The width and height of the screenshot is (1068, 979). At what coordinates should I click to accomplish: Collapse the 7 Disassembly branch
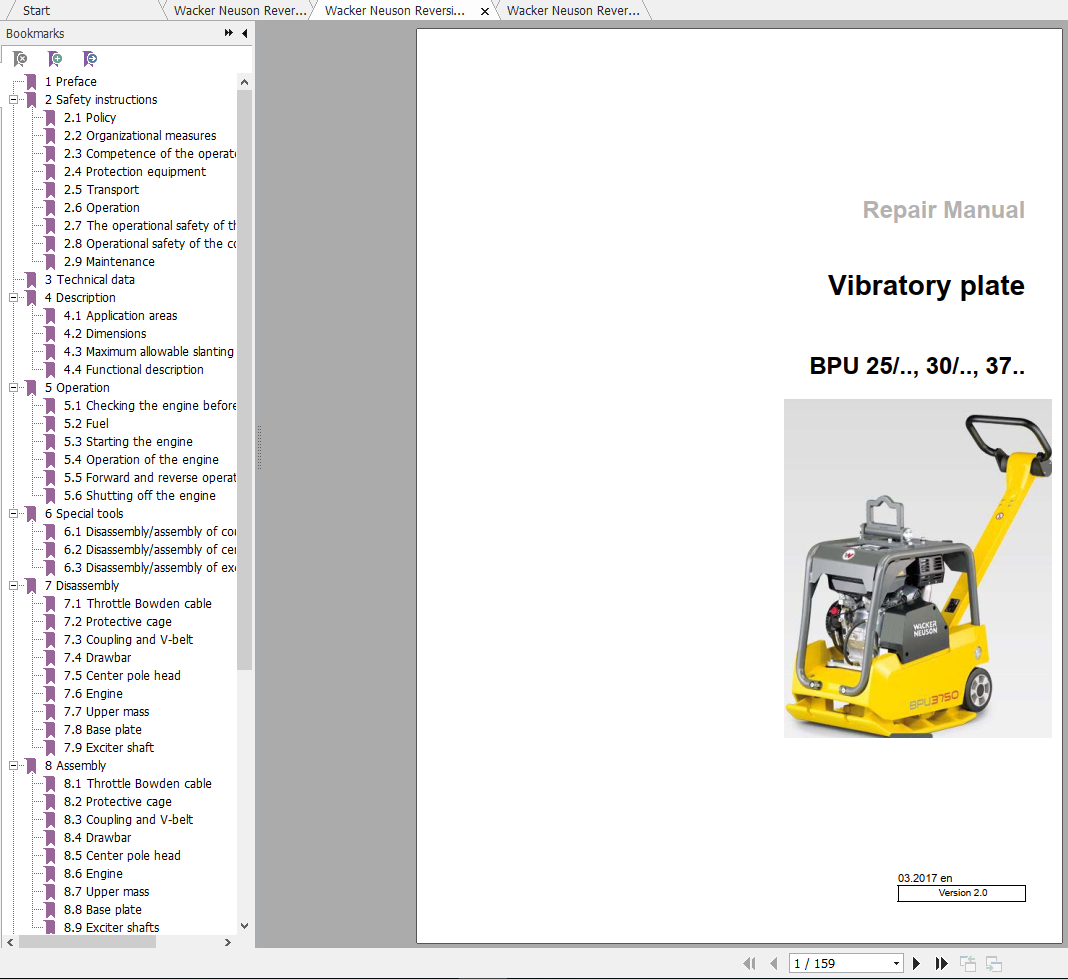pyautogui.click(x=13, y=586)
